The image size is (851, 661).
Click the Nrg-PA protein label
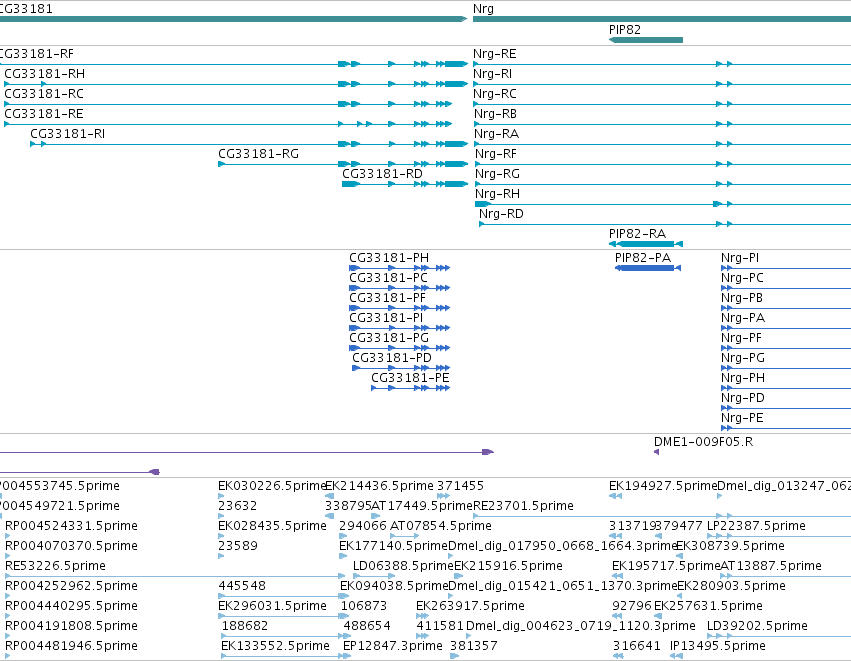click(x=743, y=318)
